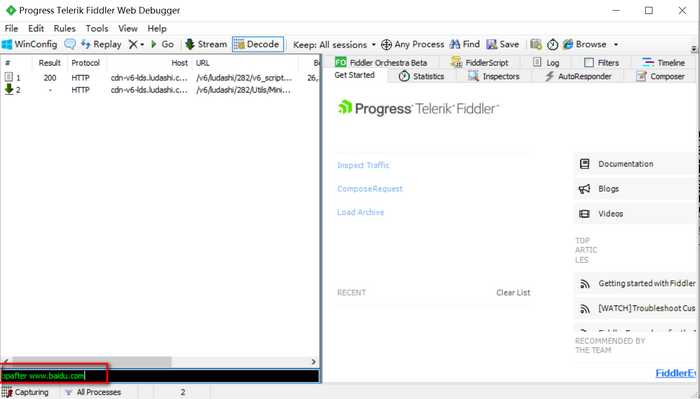Select session 1 with result 200
The width and height of the screenshot is (700, 399).
pyautogui.click(x=160, y=78)
